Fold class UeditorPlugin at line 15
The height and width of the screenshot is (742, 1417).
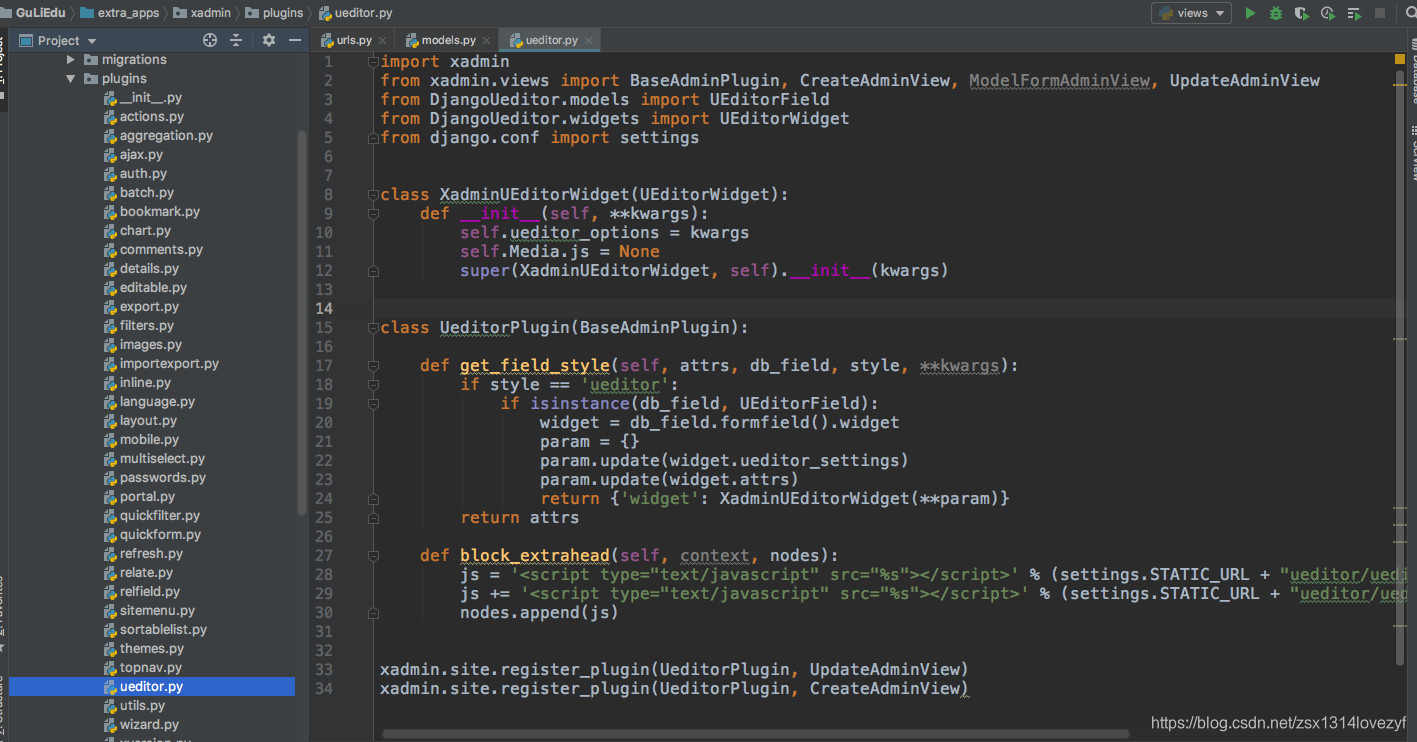pos(373,327)
